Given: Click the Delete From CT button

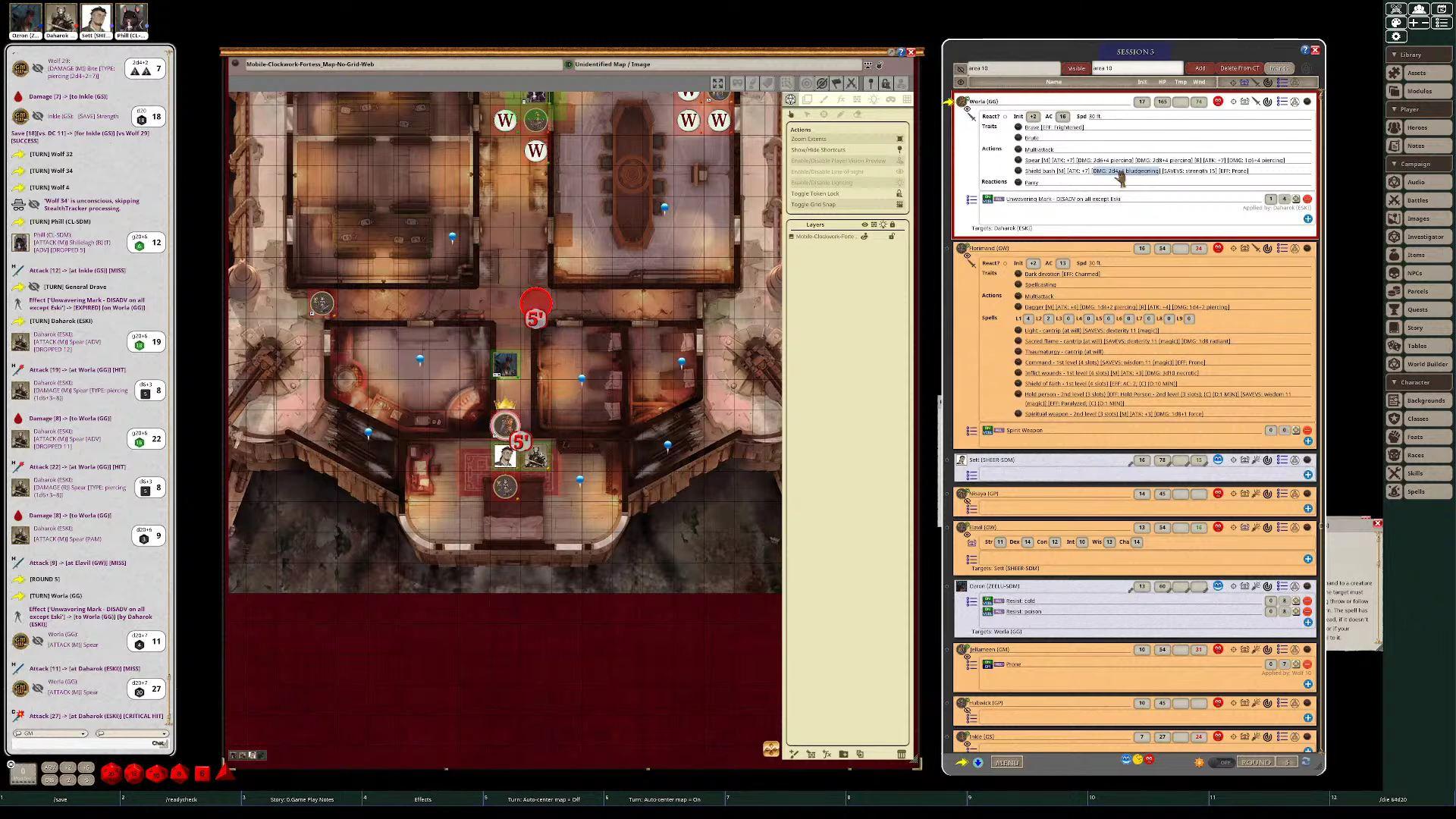Looking at the screenshot, I should point(1239,67).
